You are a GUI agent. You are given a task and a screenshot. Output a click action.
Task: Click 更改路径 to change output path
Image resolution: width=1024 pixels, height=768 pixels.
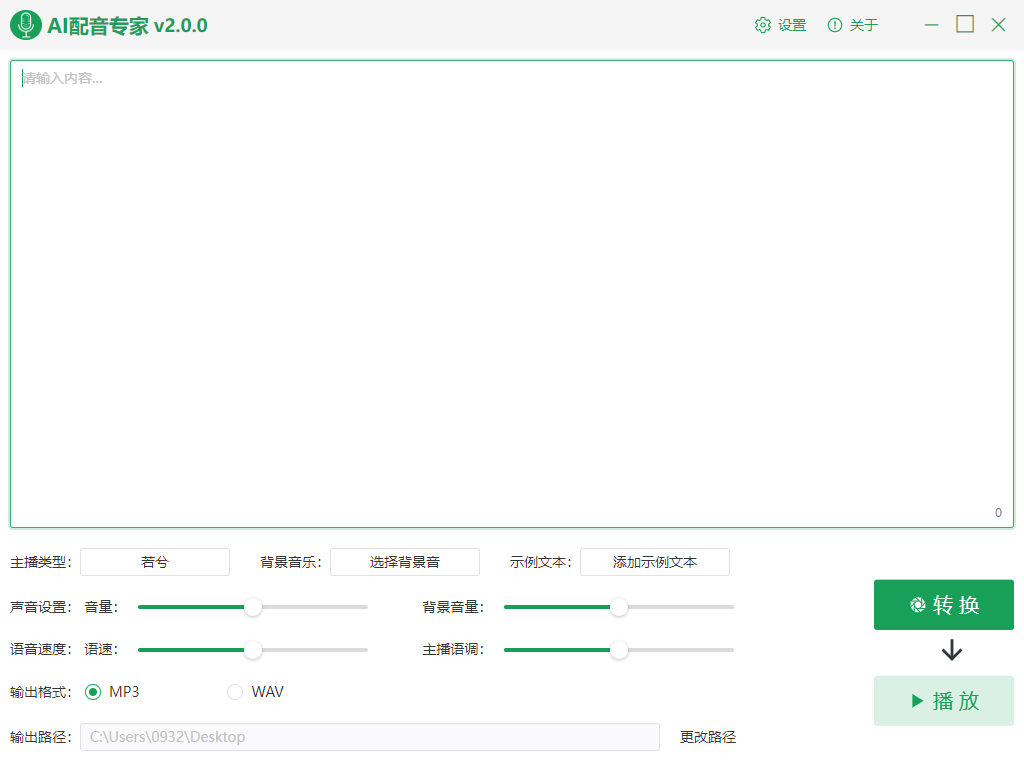pos(708,737)
